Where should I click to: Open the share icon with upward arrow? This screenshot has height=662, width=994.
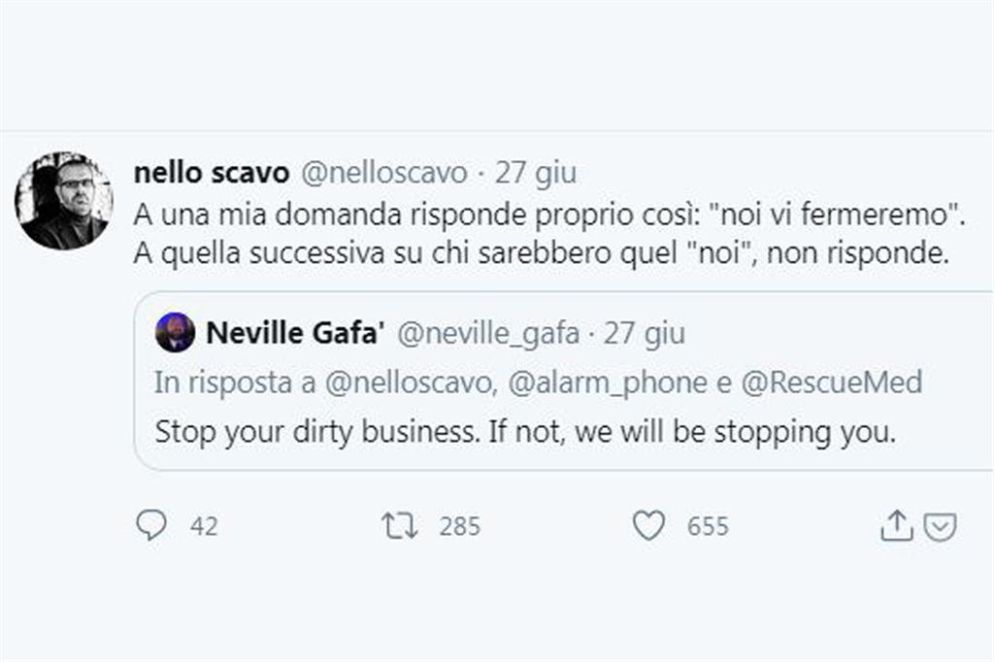pos(898,523)
